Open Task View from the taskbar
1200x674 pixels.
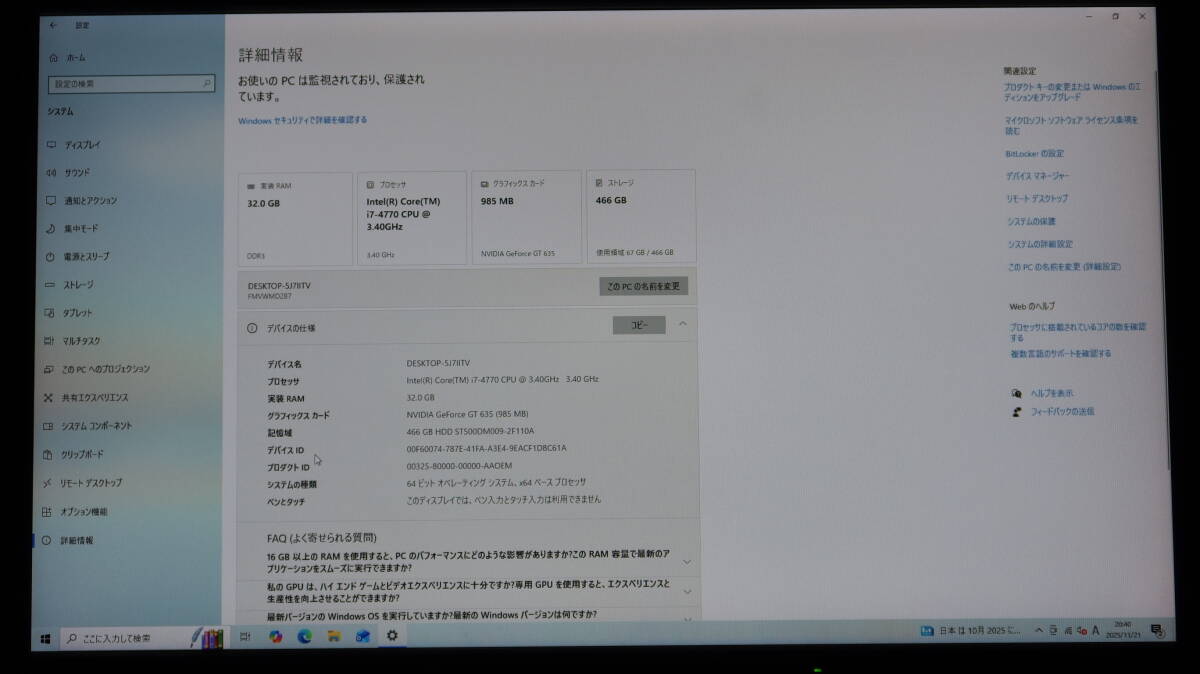click(x=246, y=636)
